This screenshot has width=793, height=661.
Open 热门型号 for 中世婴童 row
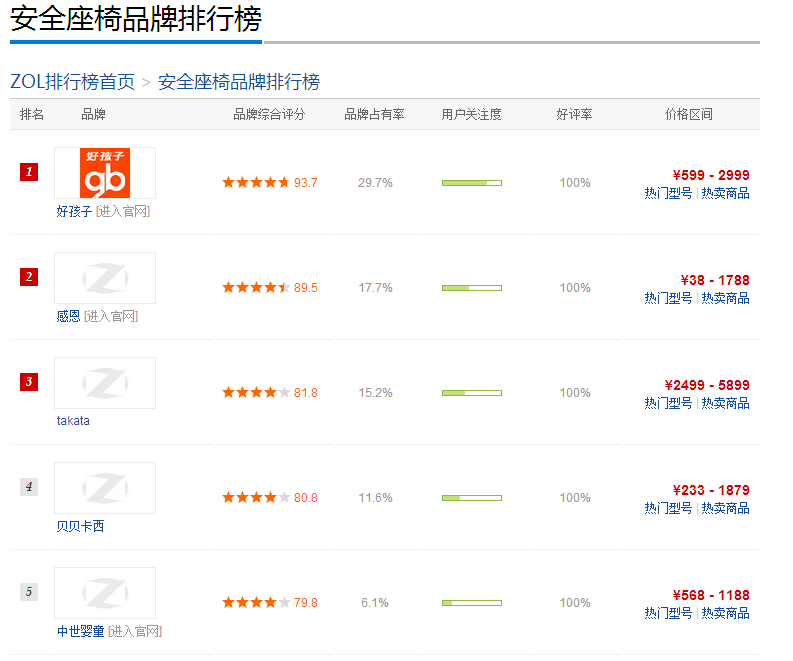(x=668, y=613)
